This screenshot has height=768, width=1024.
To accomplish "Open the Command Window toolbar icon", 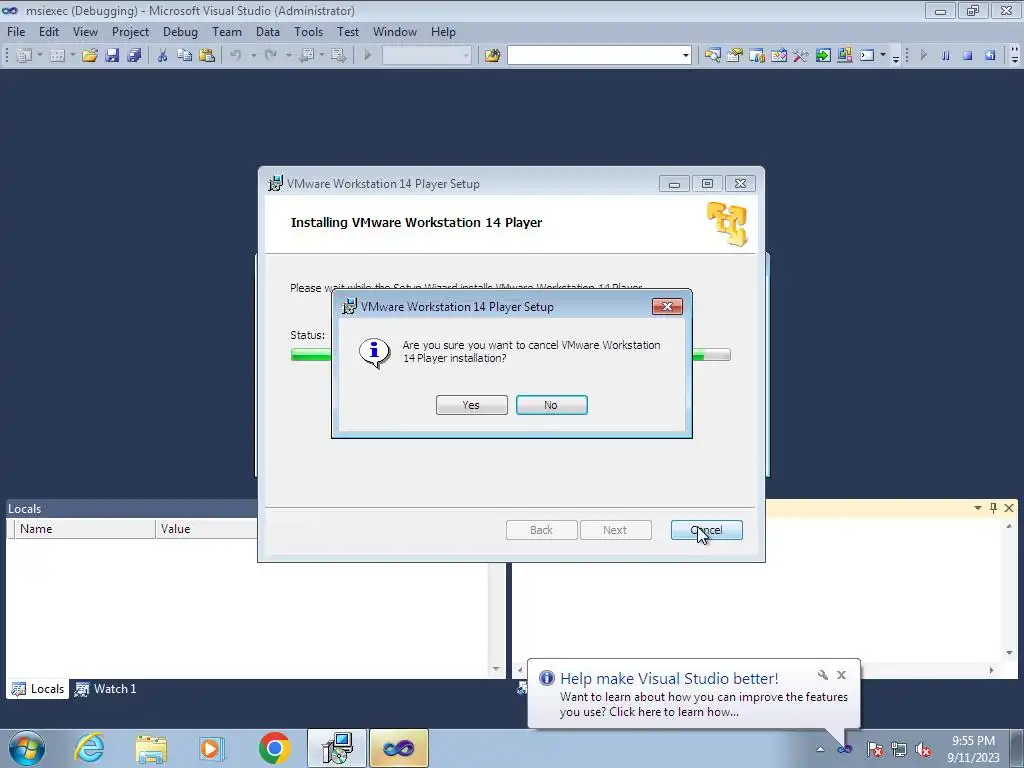I will tap(867, 56).
